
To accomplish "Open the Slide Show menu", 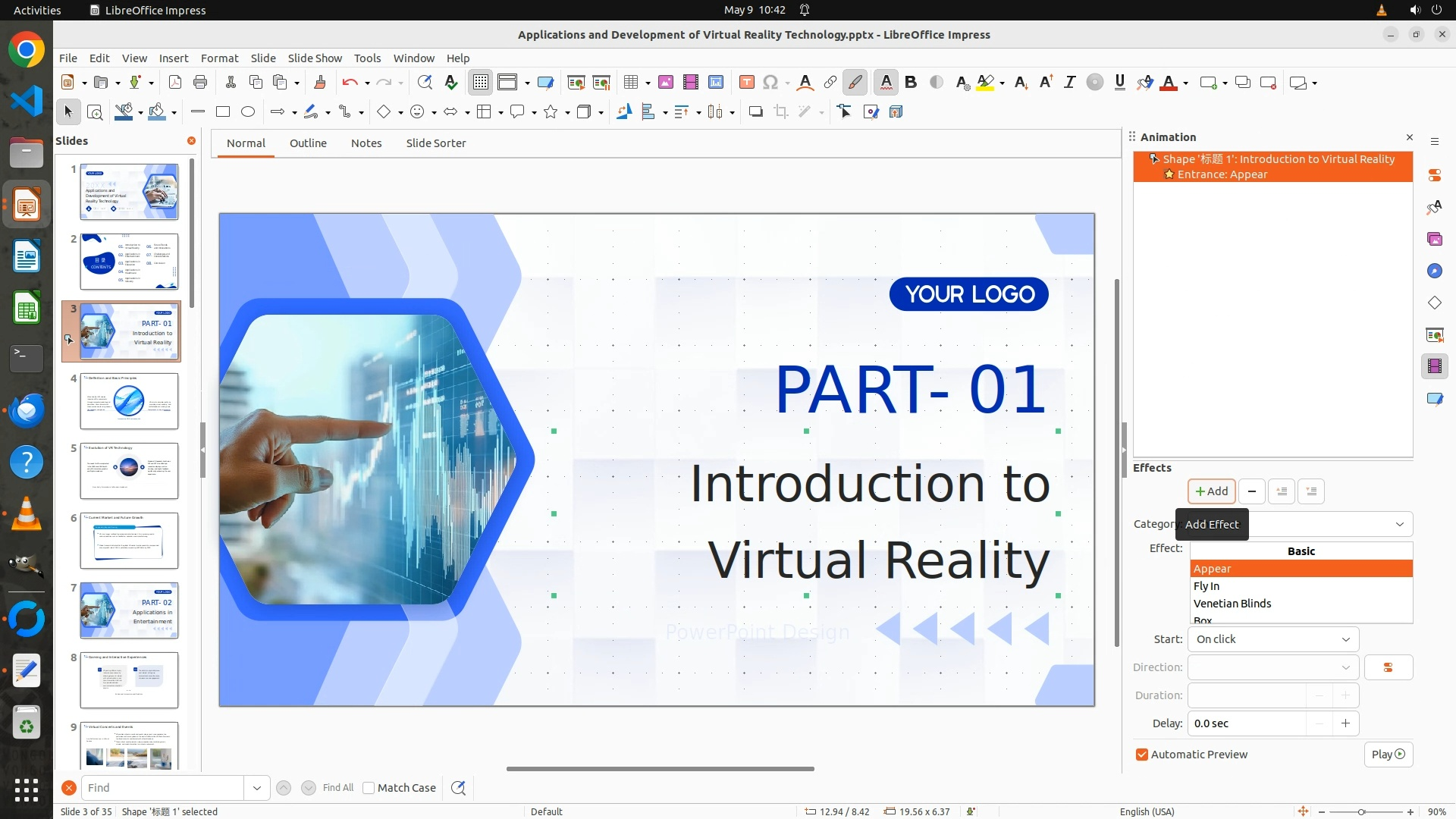I will (315, 58).
